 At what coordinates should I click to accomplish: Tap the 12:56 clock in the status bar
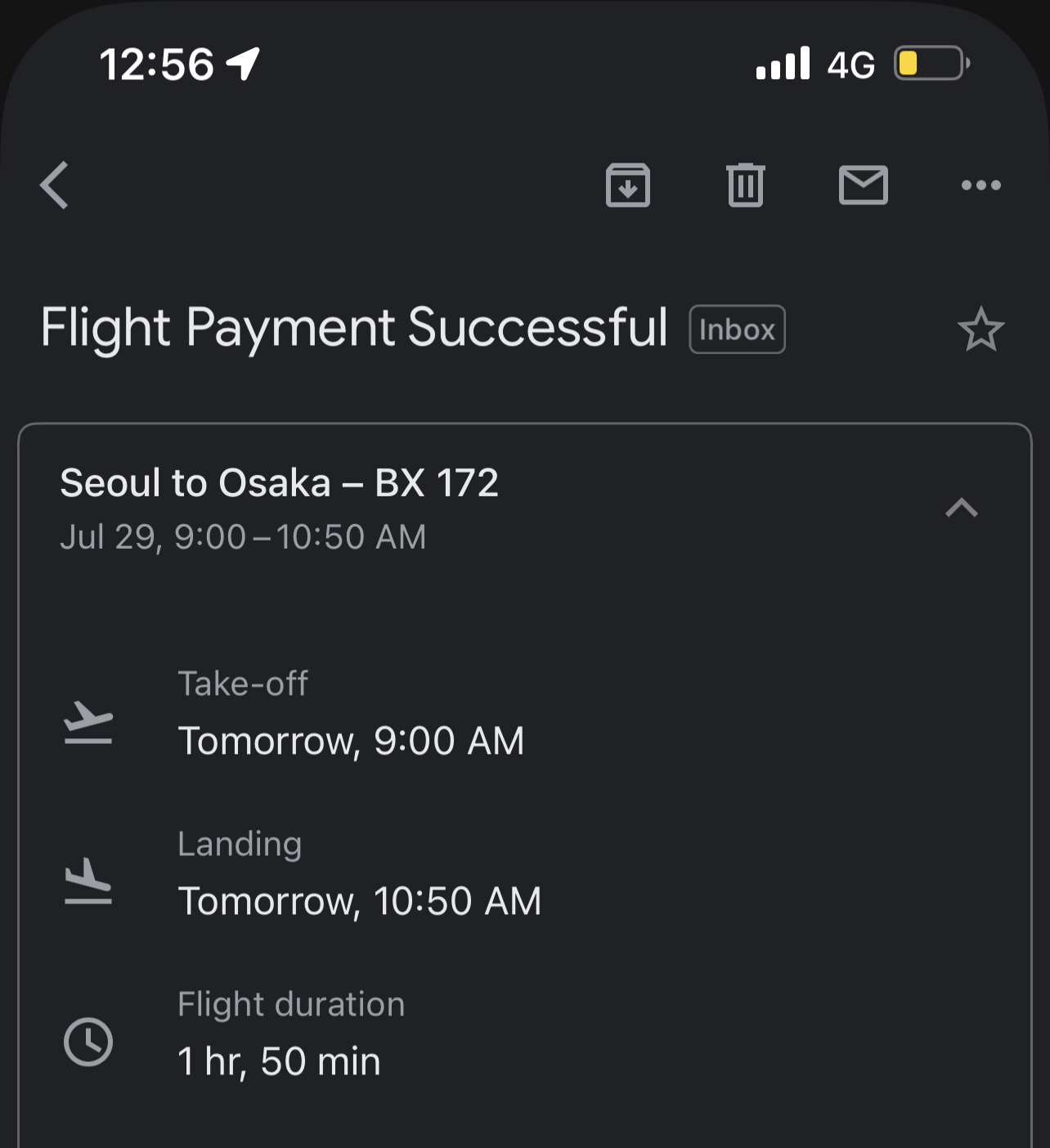coord(156,65)
